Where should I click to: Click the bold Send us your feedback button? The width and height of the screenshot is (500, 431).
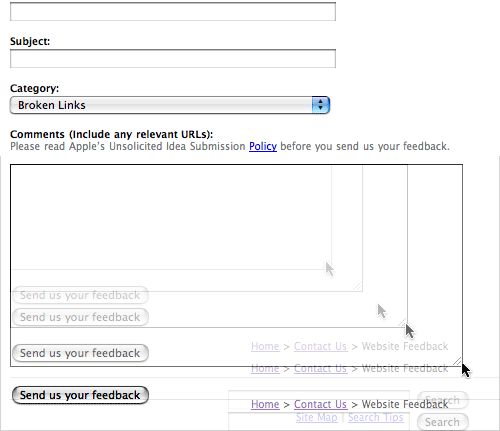pos(80,395)
